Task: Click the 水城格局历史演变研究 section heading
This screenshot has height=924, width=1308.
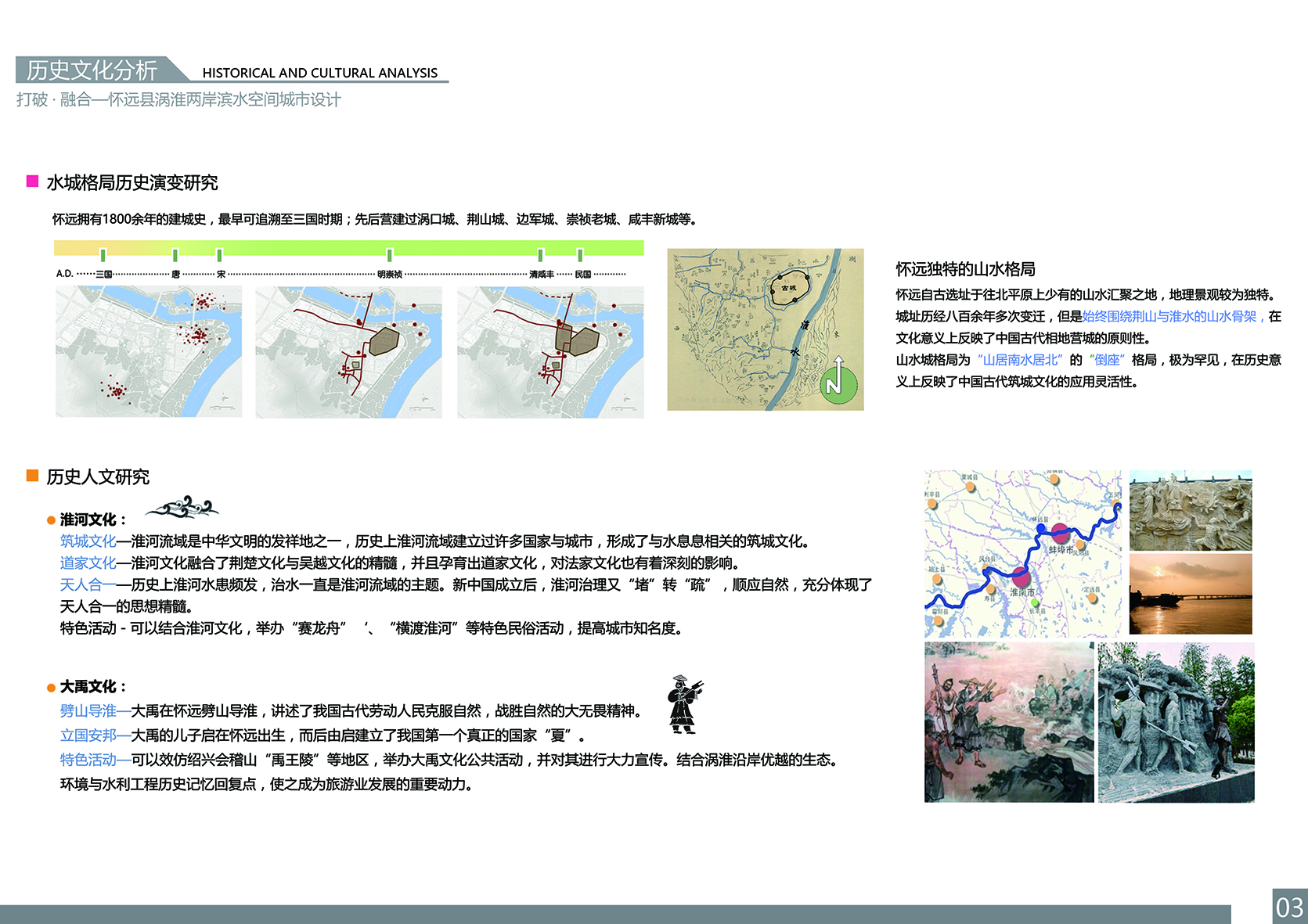Action: click(x=132, y=182)
